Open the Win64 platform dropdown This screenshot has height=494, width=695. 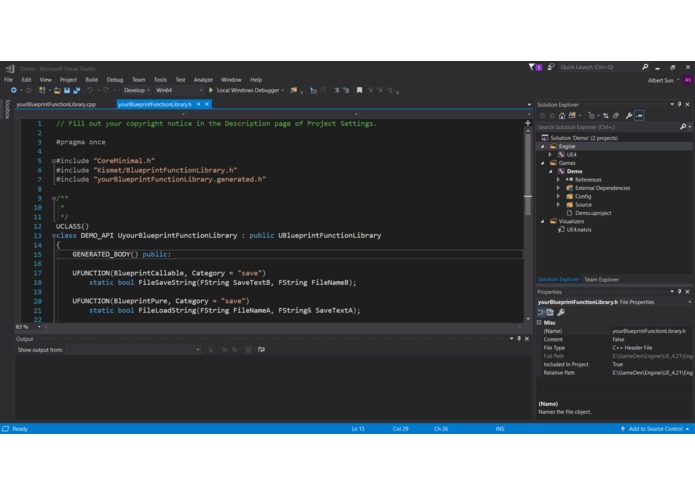[x=179, y=90]
